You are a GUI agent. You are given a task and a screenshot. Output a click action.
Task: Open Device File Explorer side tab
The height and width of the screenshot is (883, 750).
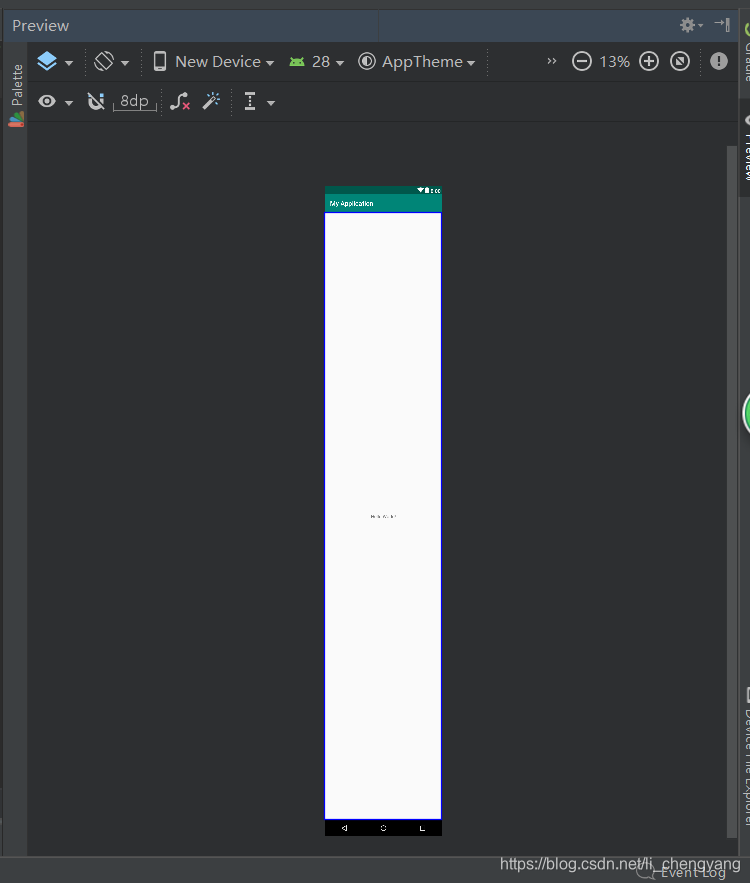coord(745,756)
